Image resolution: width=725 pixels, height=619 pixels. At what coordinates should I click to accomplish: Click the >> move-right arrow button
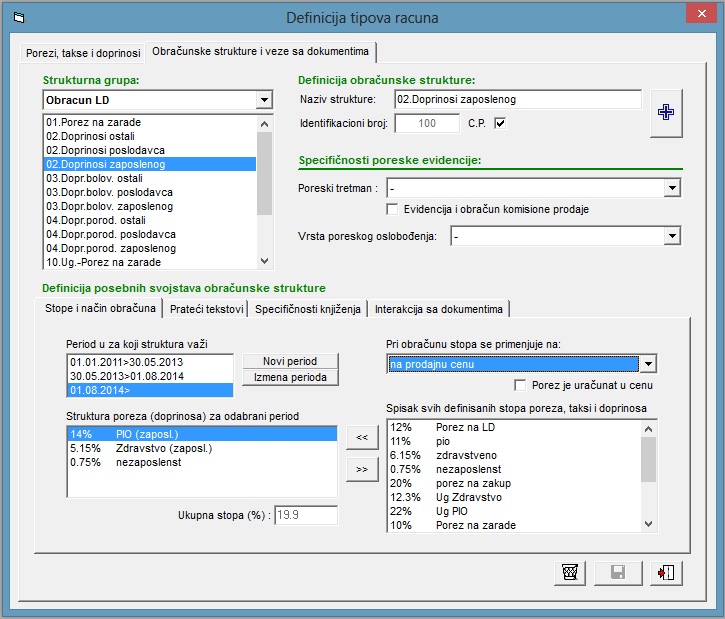pos(362,469)
